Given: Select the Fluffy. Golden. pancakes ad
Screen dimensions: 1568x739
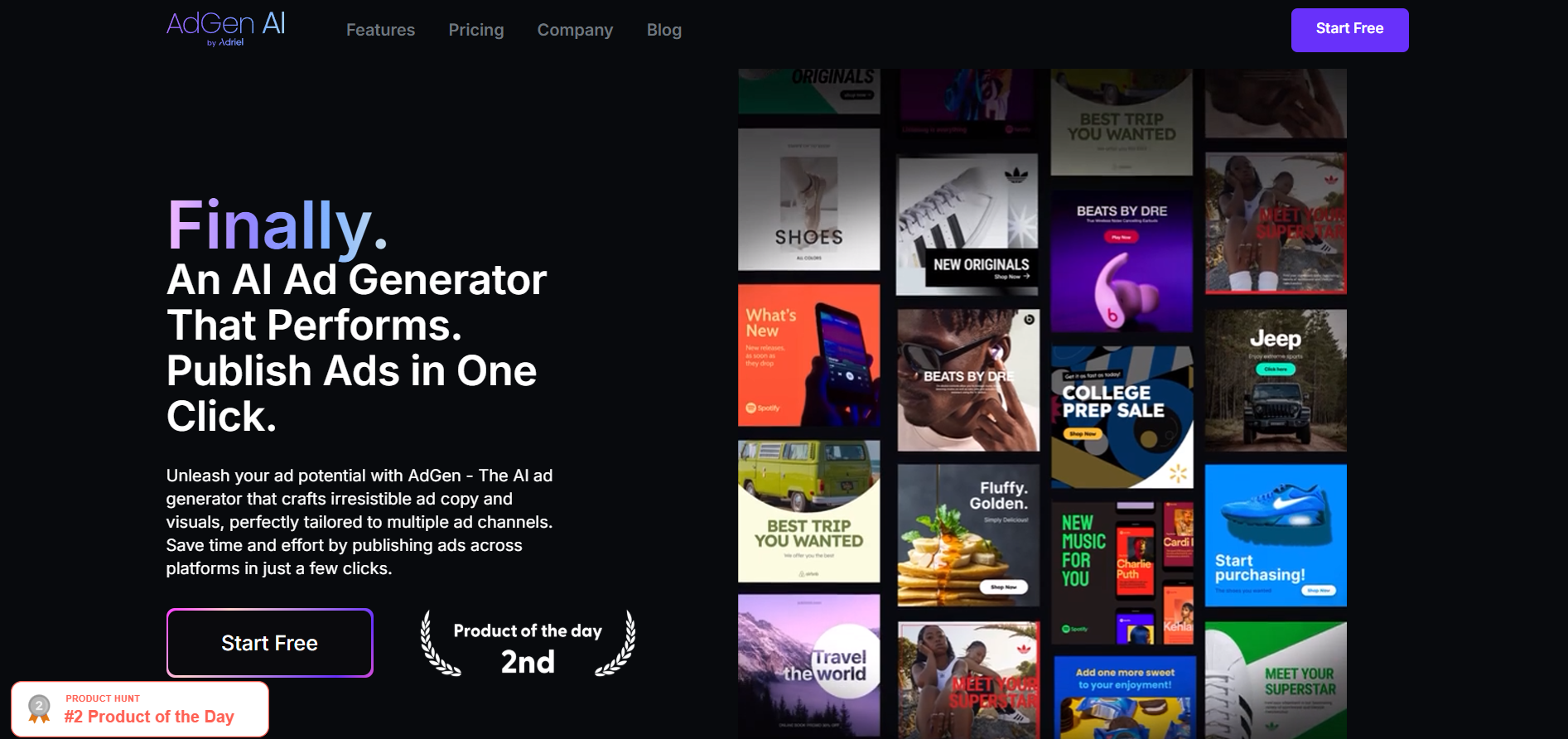Looking at the screenshot, I should pos(967,535).
